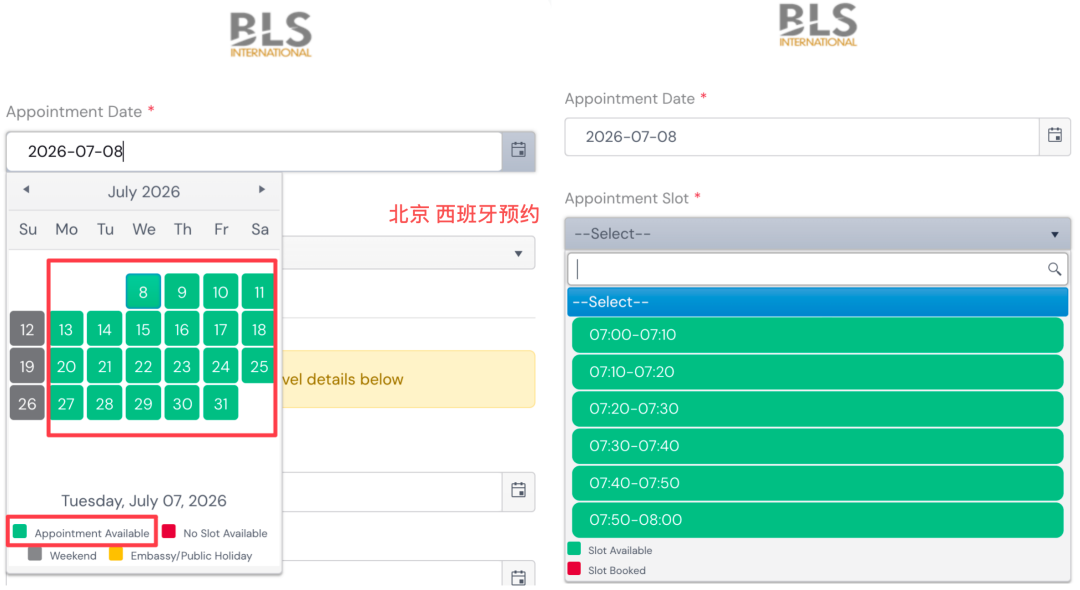The image size is (1080, 590).
Task: Click the search magnifier icon in slot dropdown
Action: [x=1054, y=269]
